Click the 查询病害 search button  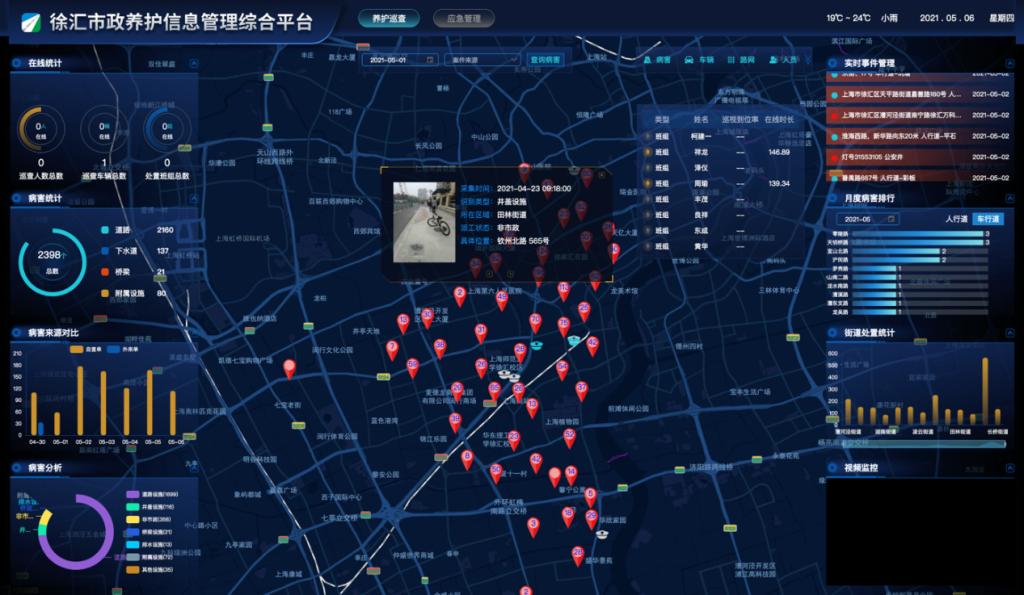(x=547, y=60)
